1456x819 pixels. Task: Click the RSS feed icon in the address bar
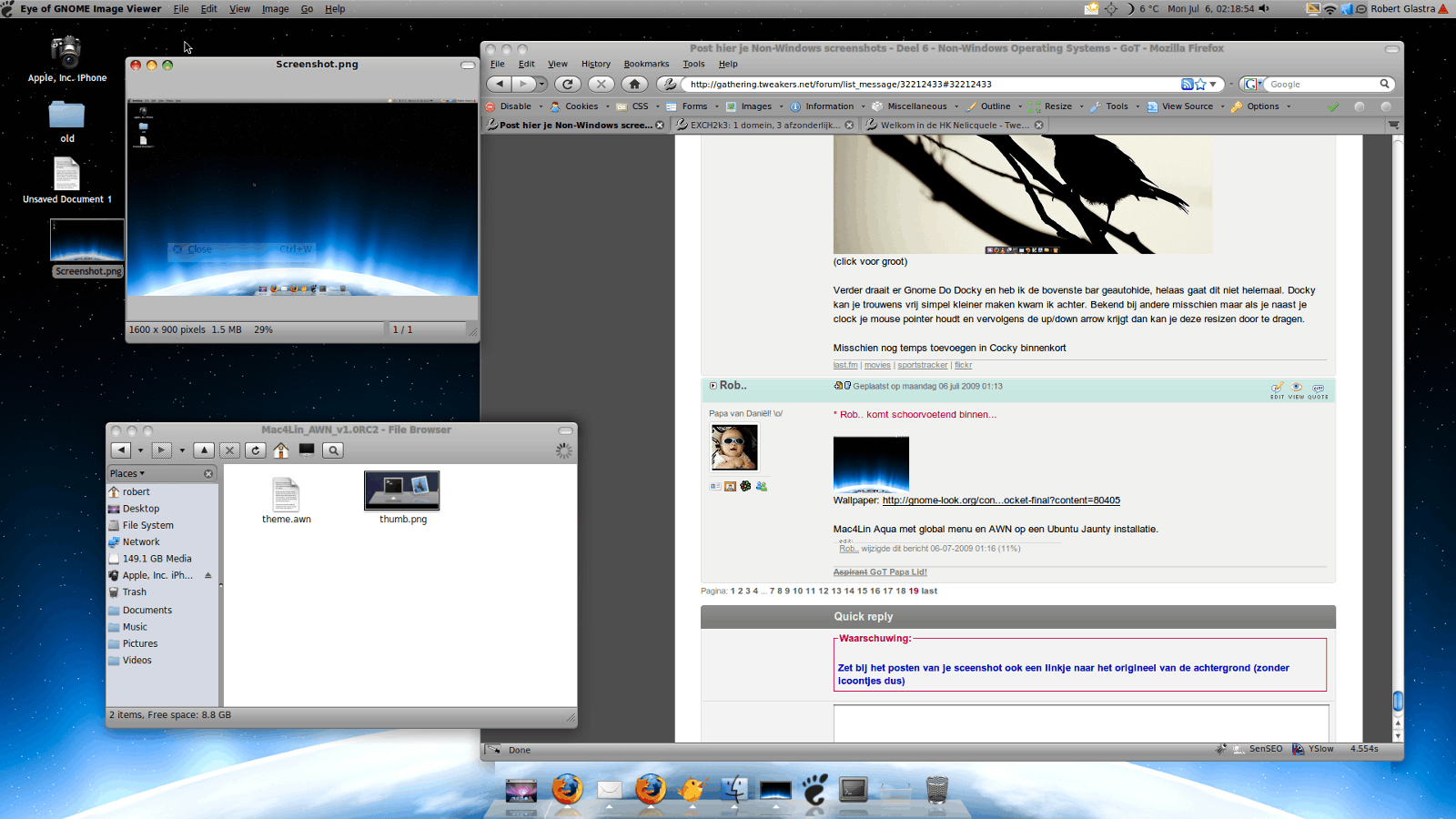point(1188,84)
